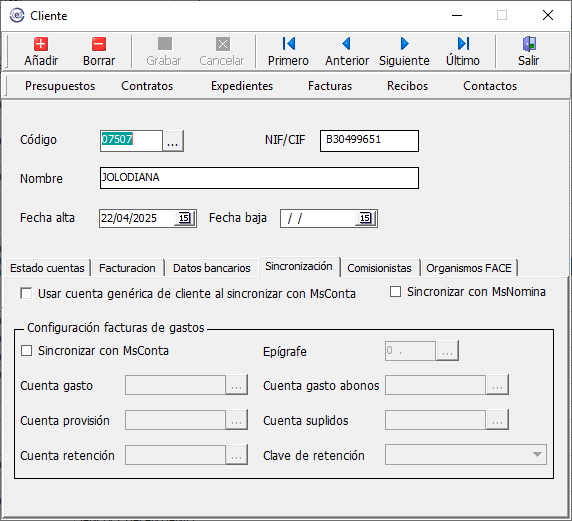Exit with the Salir door icon

pos(529,44)
